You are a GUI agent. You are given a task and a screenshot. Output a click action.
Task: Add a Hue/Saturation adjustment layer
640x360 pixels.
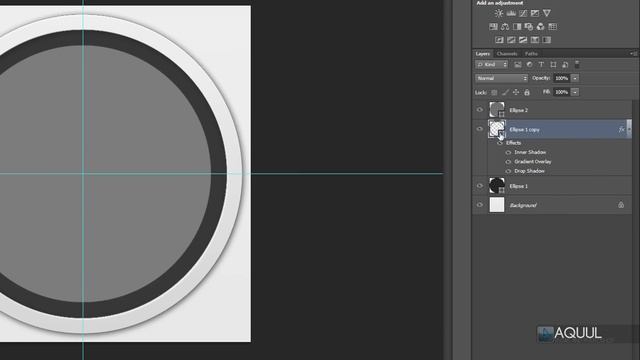[493, 27]
